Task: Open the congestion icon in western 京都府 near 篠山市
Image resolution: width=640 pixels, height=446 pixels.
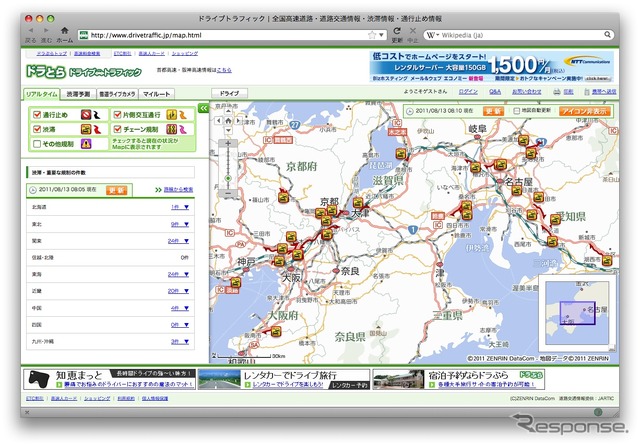Action: click(284, 197)
